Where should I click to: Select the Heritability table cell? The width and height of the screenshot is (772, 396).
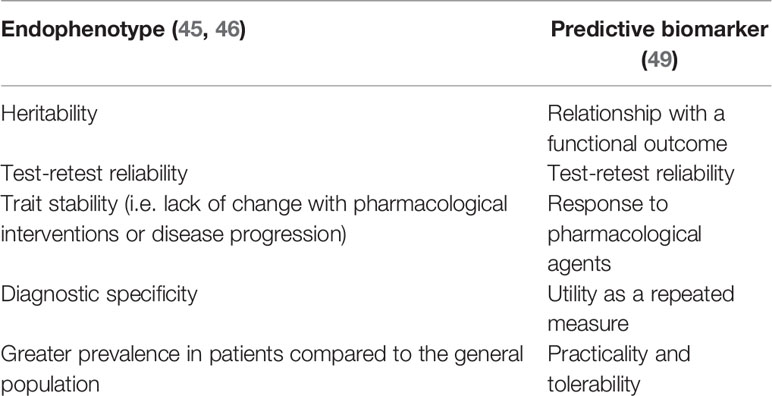point(49,115)
